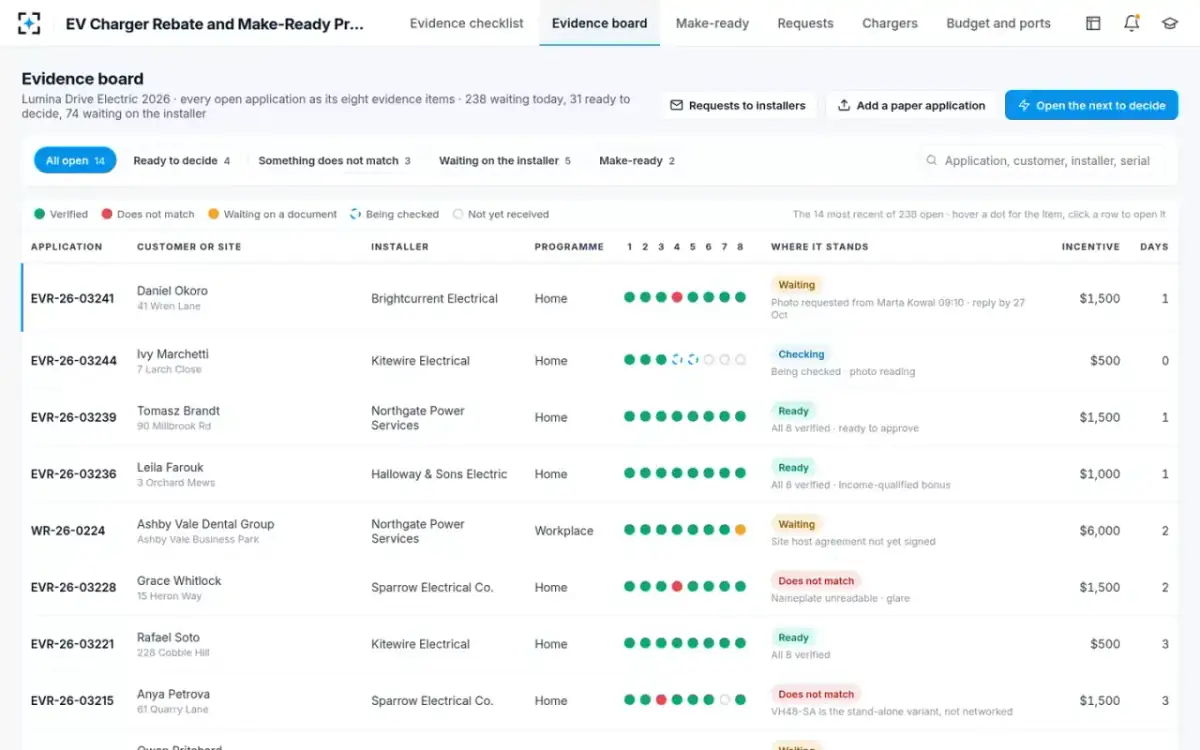
Task: Open application EVR-26-03244
Action: pyautogui.click(x=73, y=361)
